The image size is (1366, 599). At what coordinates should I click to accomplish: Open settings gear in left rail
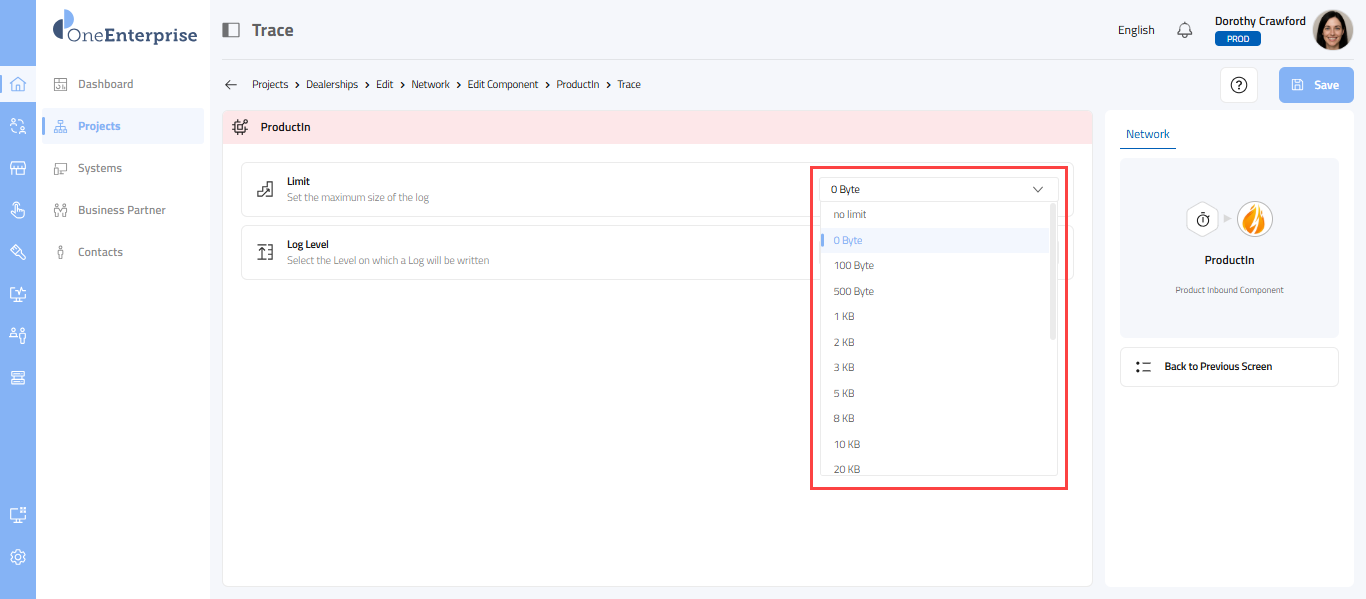pyautogui.click(x=17, y=557)
